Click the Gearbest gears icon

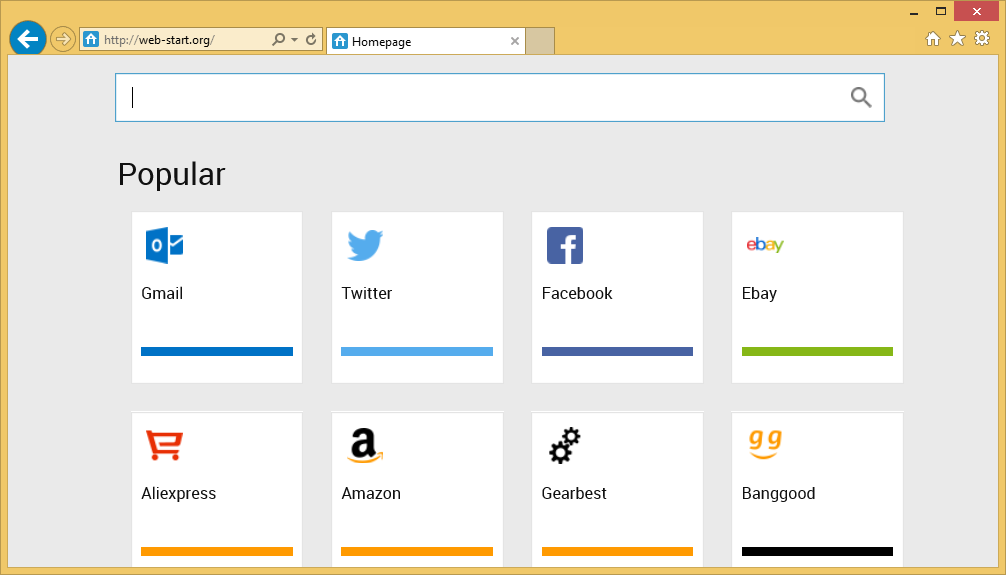pos(565,445)
